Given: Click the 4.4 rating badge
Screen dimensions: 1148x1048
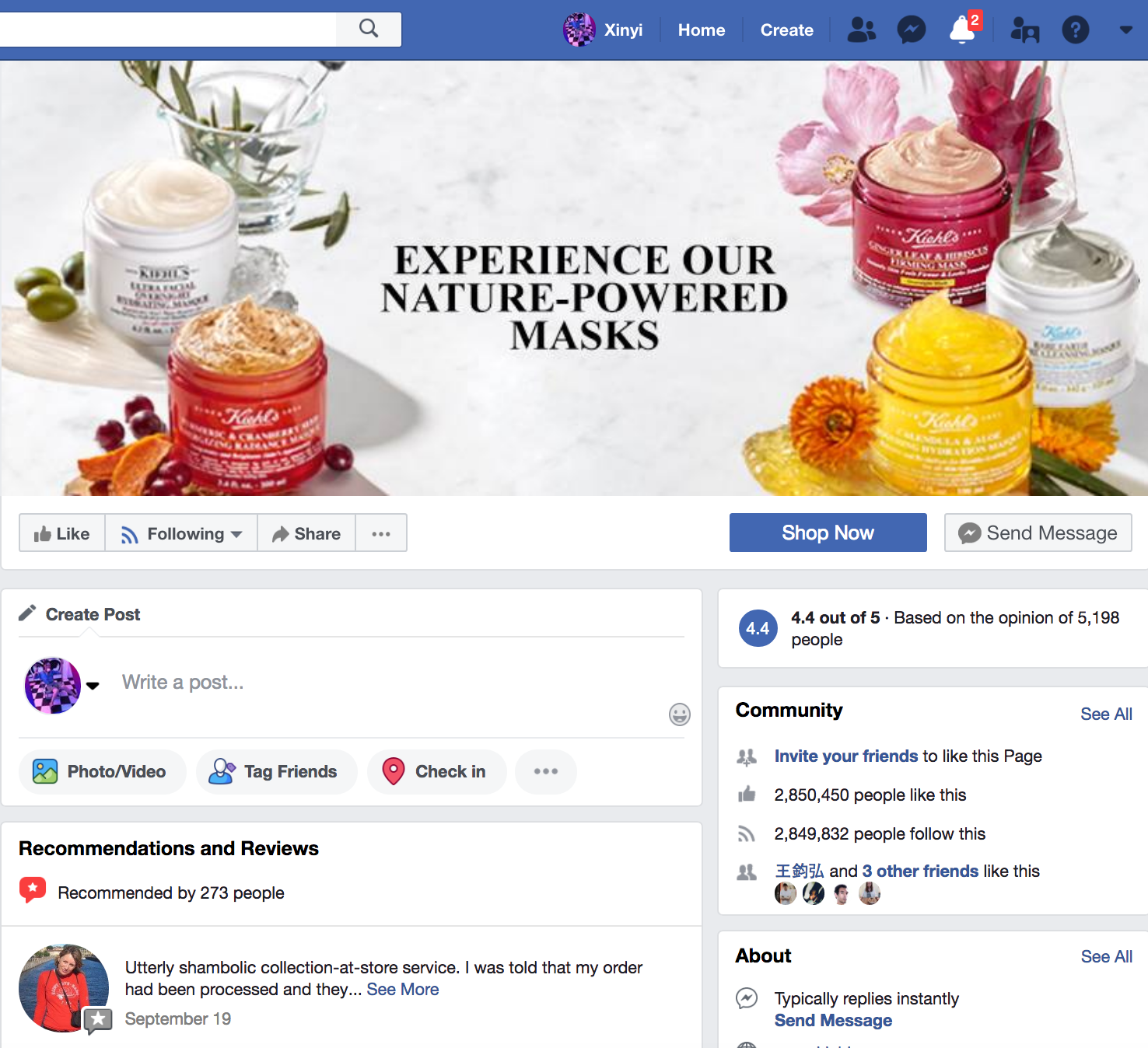Looking at the screenshot, I should pos(758,628).
